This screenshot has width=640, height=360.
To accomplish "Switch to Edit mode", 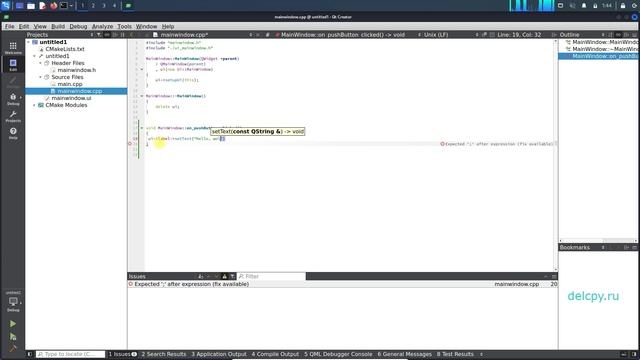I will coord(13,65).
